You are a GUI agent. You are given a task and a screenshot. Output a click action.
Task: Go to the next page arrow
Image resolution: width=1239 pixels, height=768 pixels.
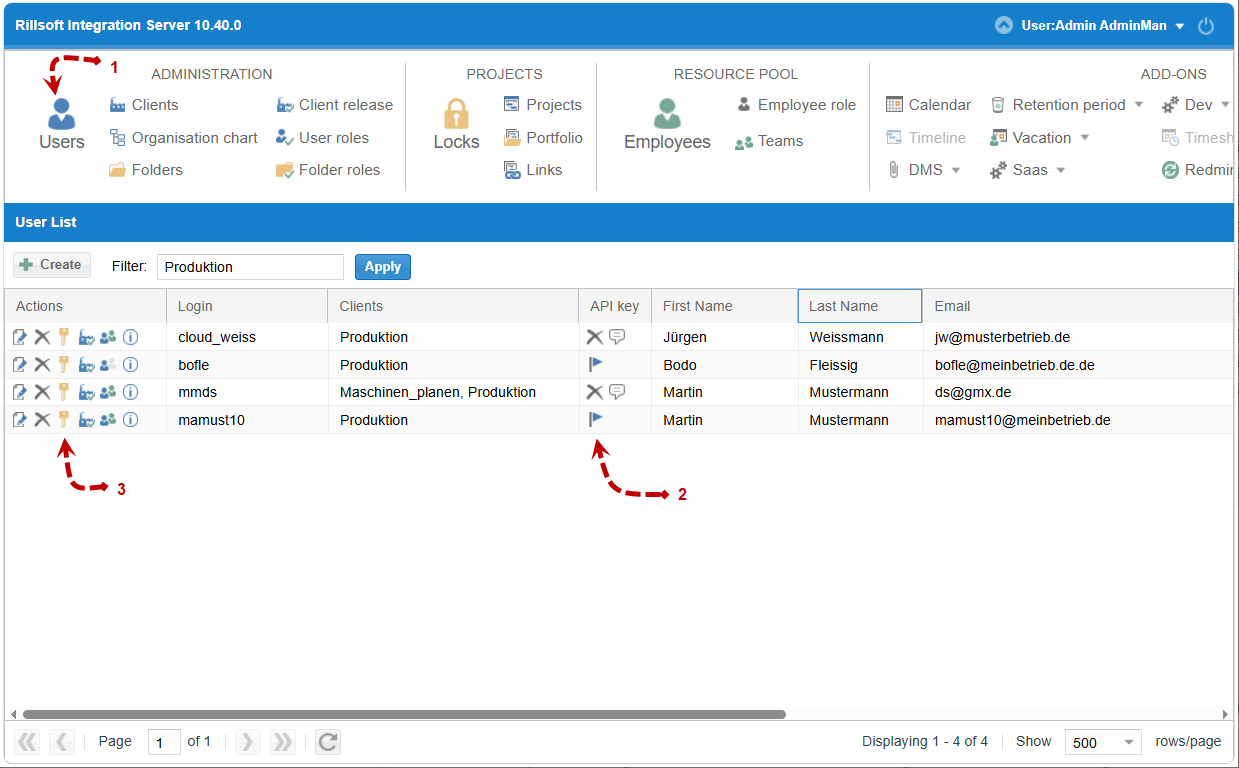[247, 742]
